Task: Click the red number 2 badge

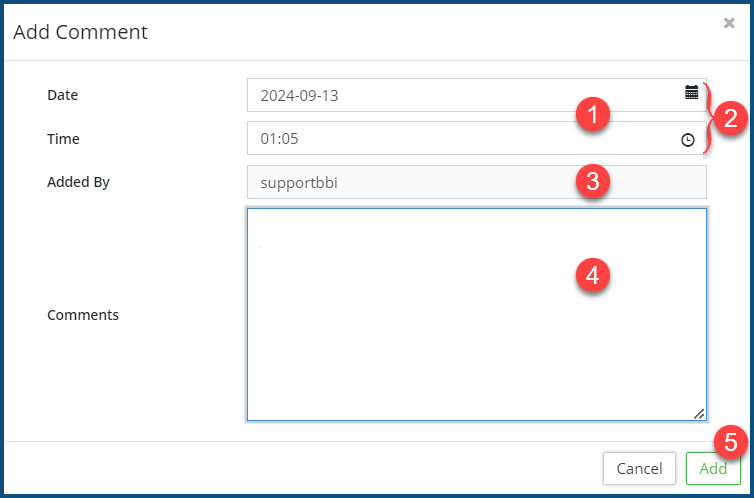Action: 730,119
